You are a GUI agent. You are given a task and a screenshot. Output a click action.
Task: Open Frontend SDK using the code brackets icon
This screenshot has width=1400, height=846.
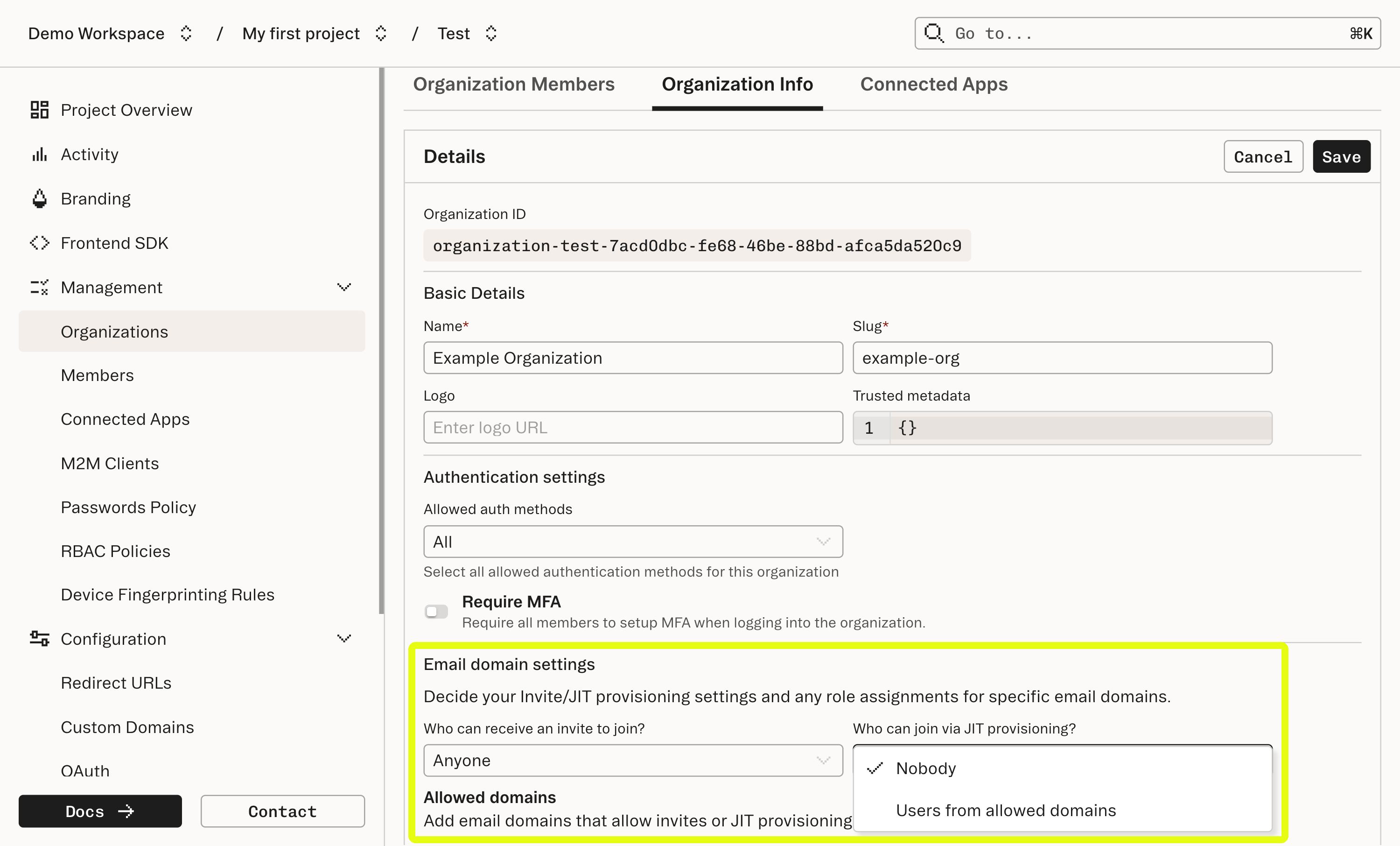pyautogui.click(x=39, y=243)
